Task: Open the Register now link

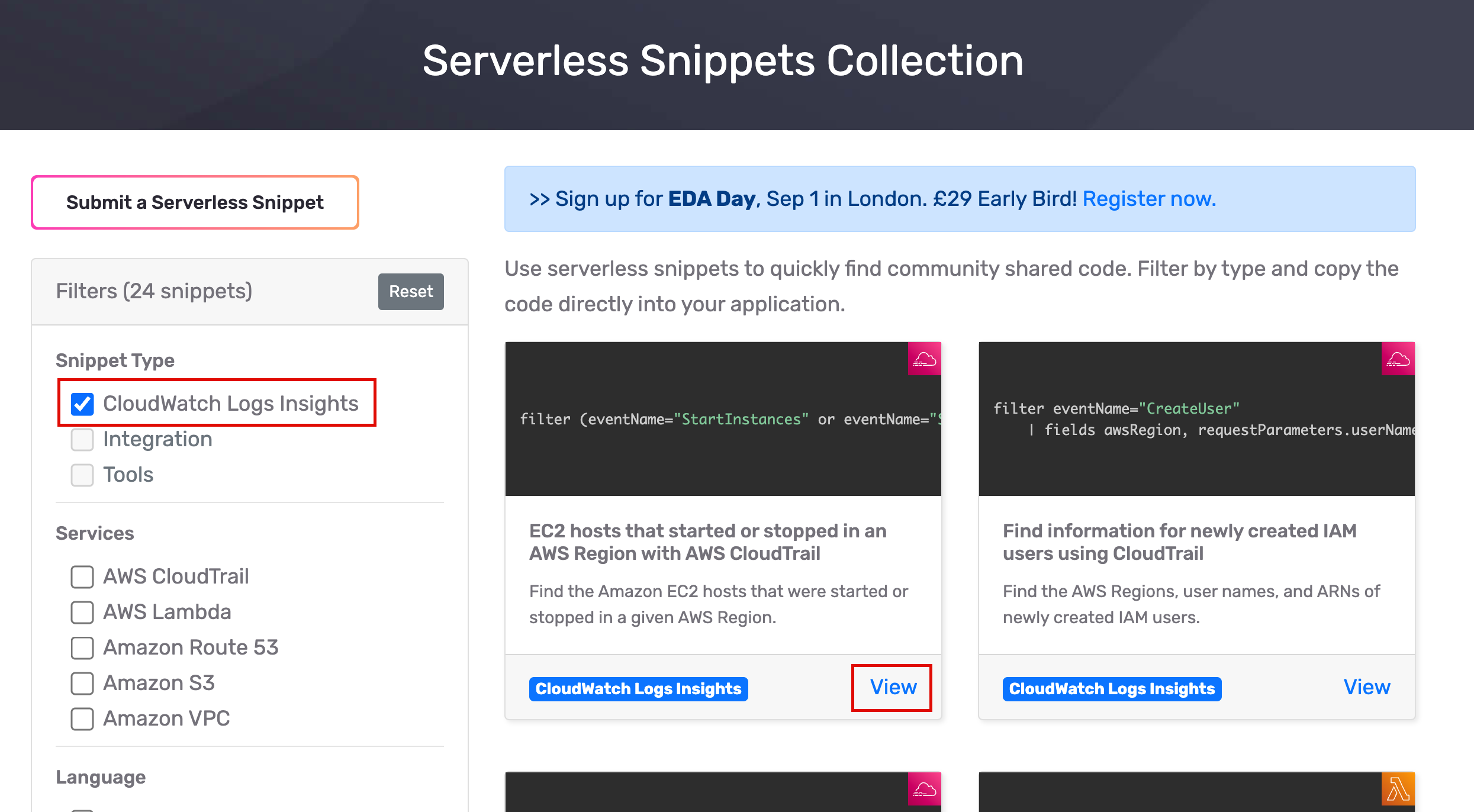Action: [1149, 199]
